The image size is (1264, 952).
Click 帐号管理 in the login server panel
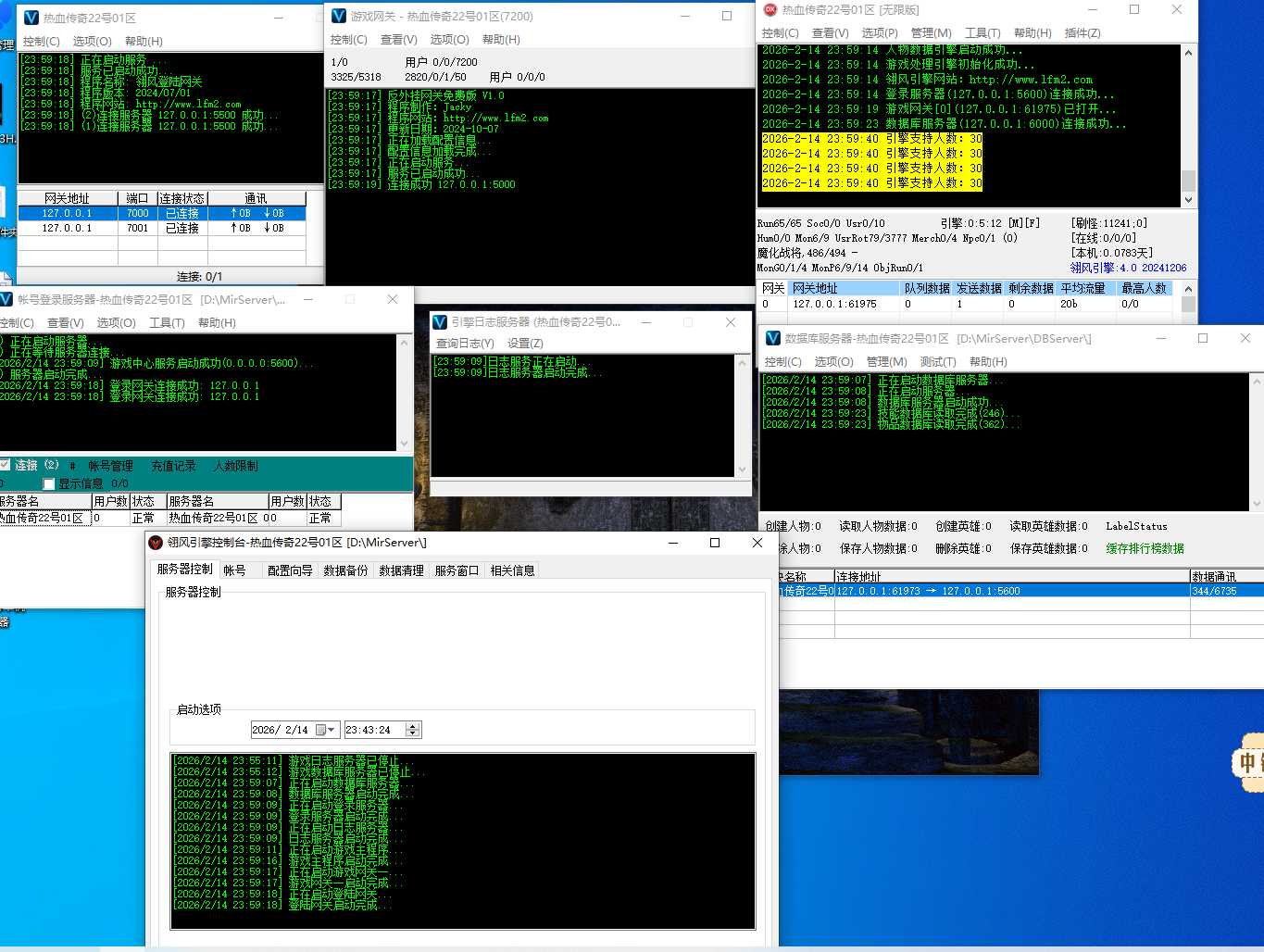click(110, 466)
